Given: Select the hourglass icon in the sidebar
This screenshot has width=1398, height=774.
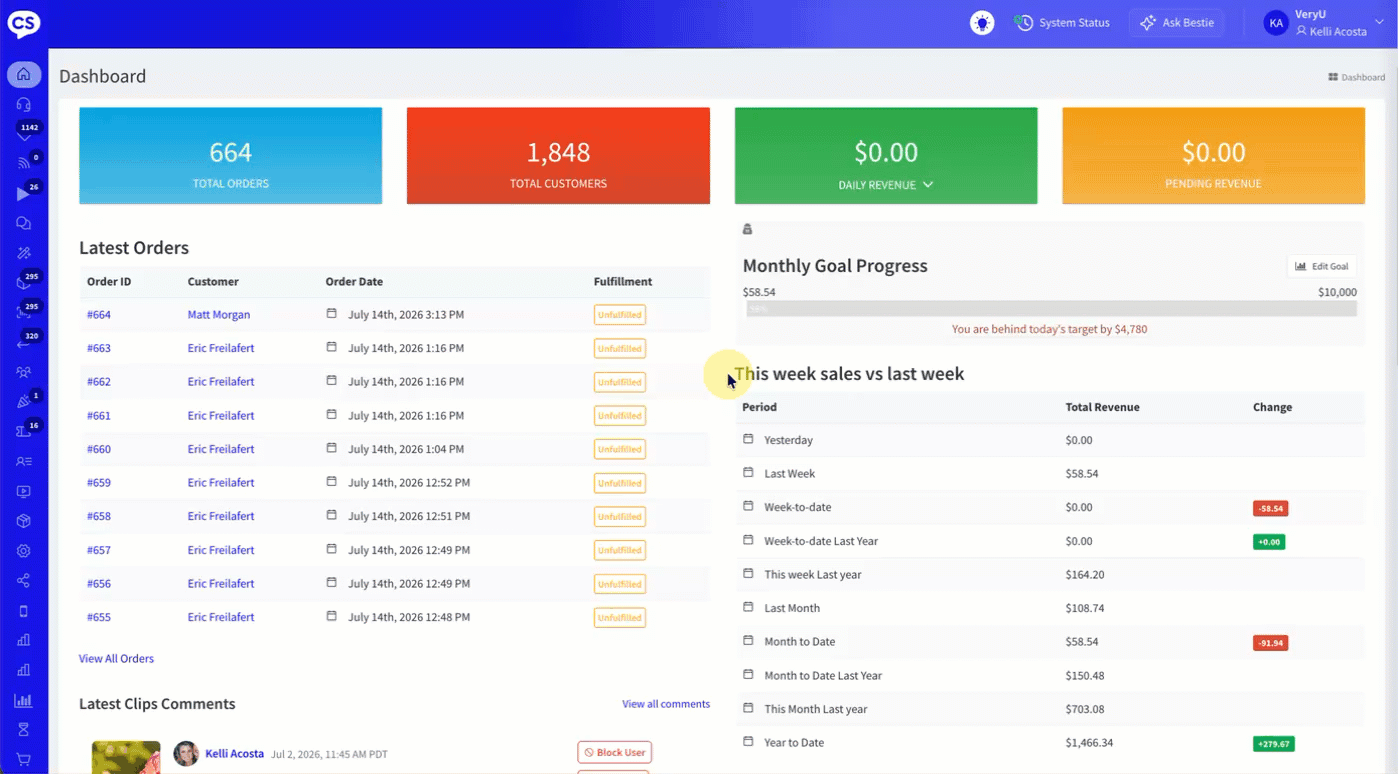Looking at the screenshot, I should pyautogui.click(x=24, y=730).
